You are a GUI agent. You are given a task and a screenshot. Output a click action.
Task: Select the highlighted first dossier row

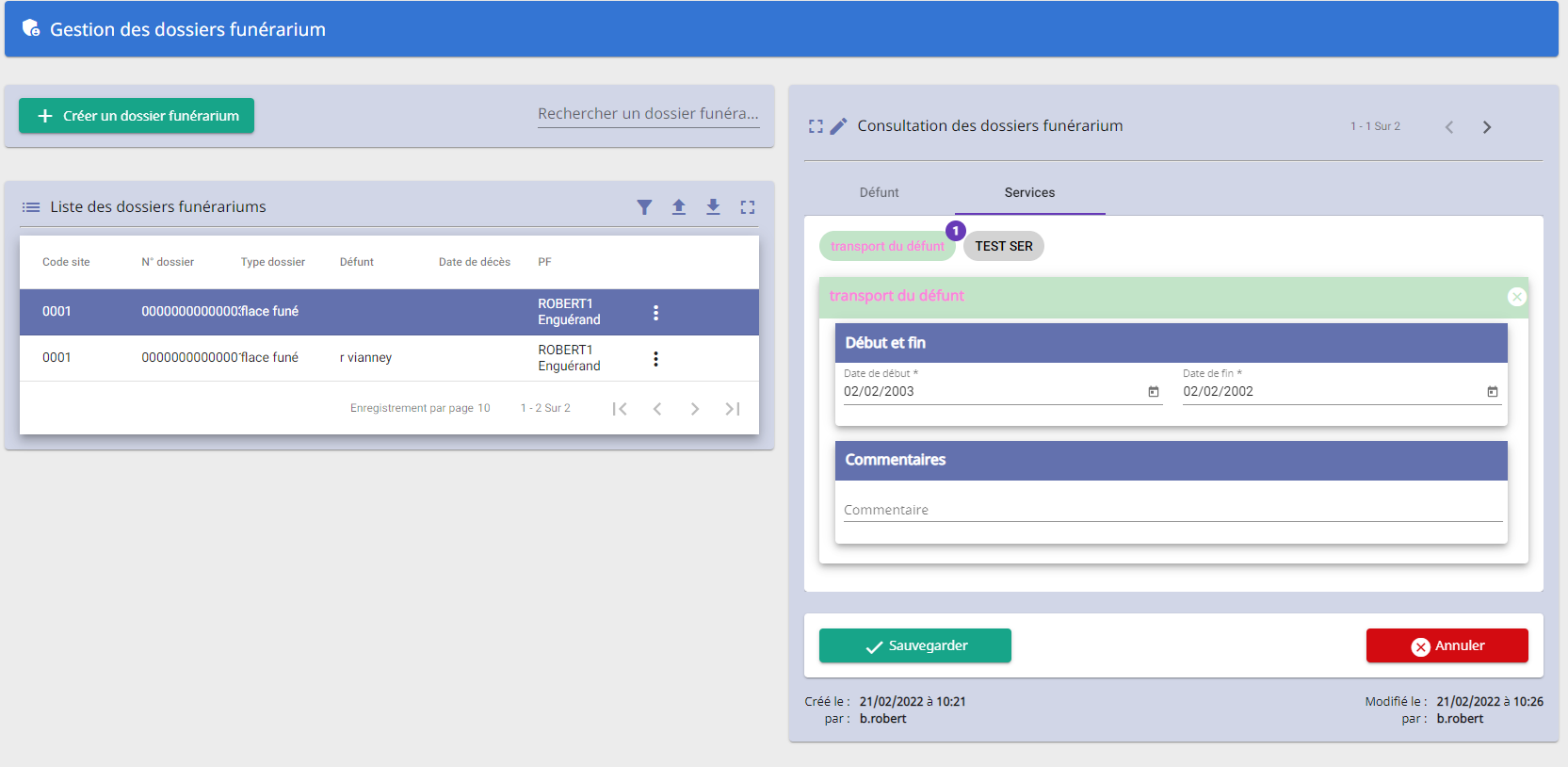pyautogui.click(x=389, y=312)
